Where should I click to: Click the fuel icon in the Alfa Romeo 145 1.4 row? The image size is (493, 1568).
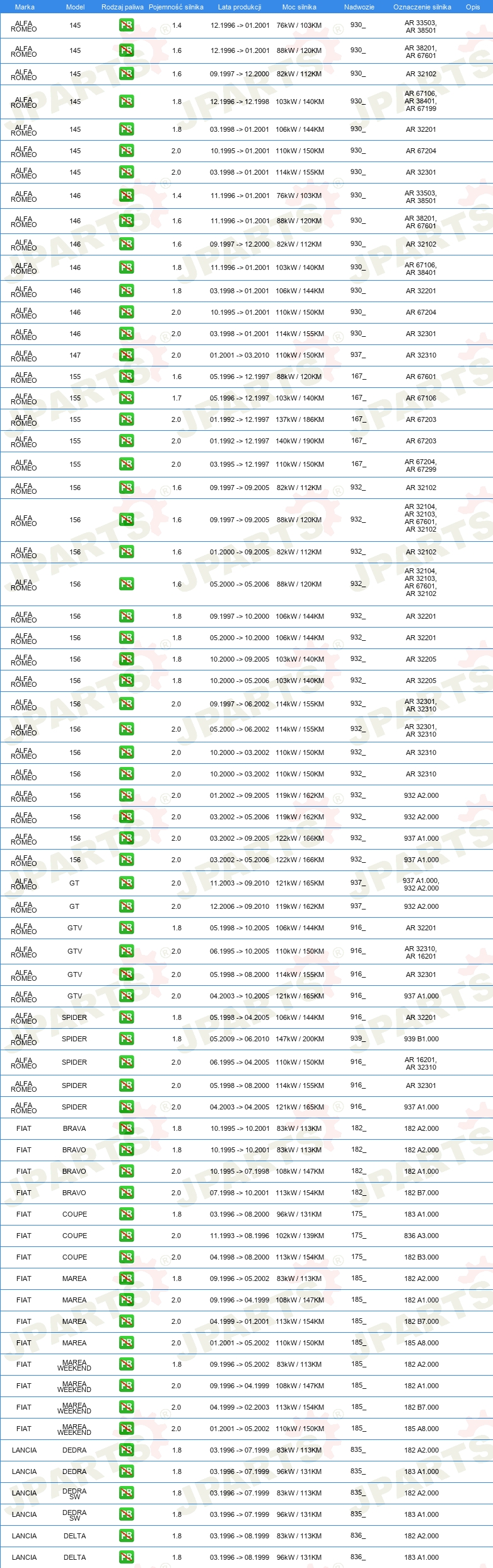(x=126, y=26)
